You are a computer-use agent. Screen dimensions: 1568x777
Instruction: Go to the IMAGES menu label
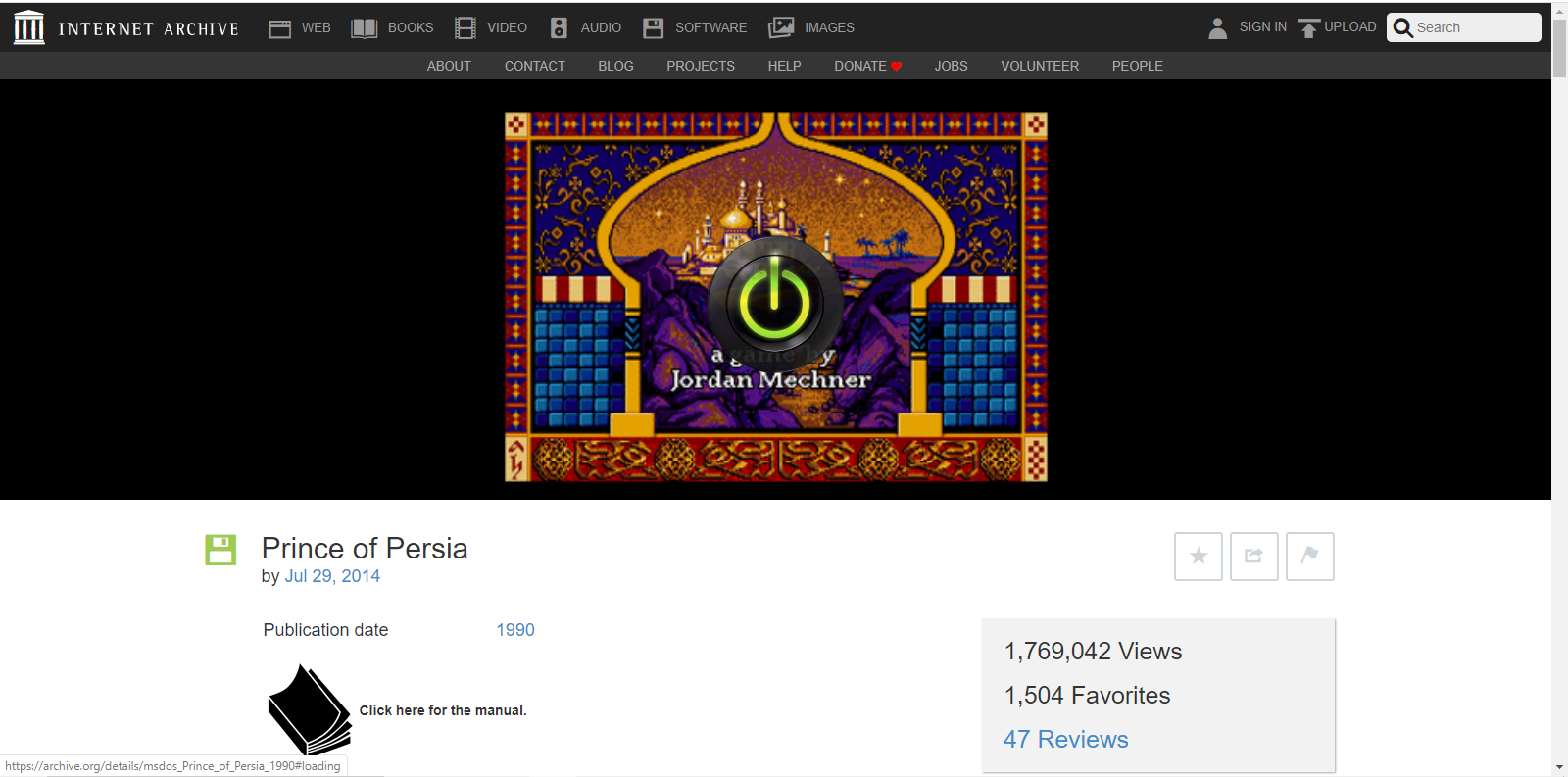(x=829, y=28)
